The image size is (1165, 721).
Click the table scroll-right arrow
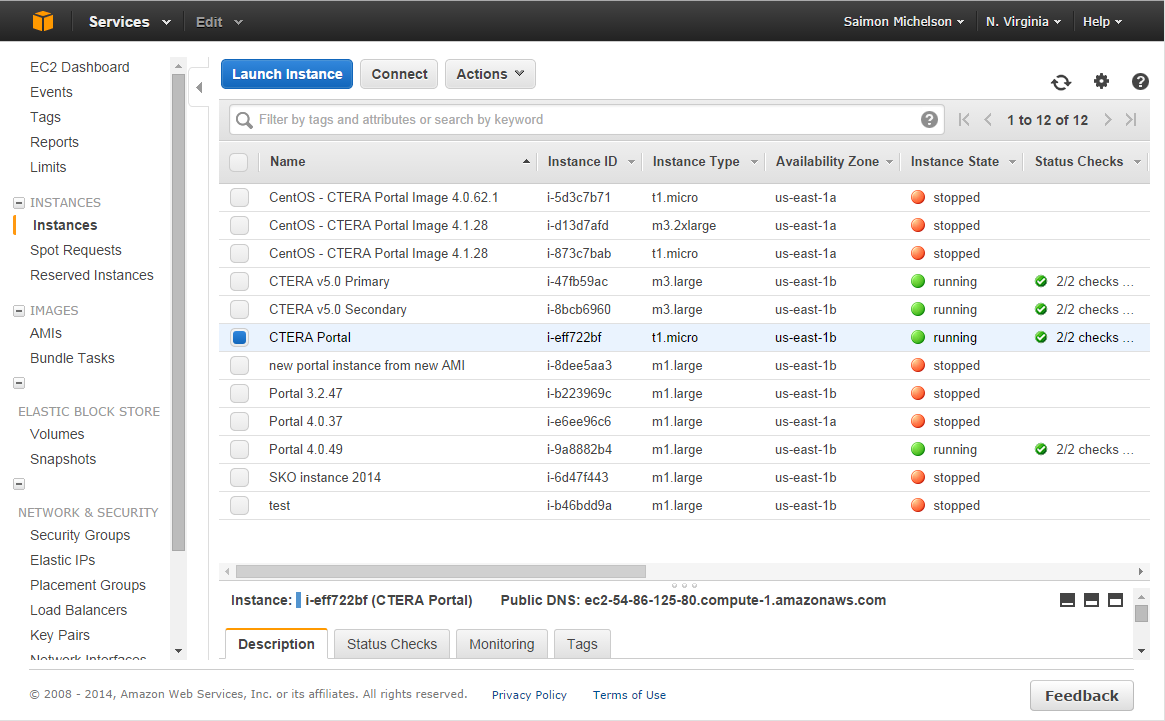pos(1140,572)
